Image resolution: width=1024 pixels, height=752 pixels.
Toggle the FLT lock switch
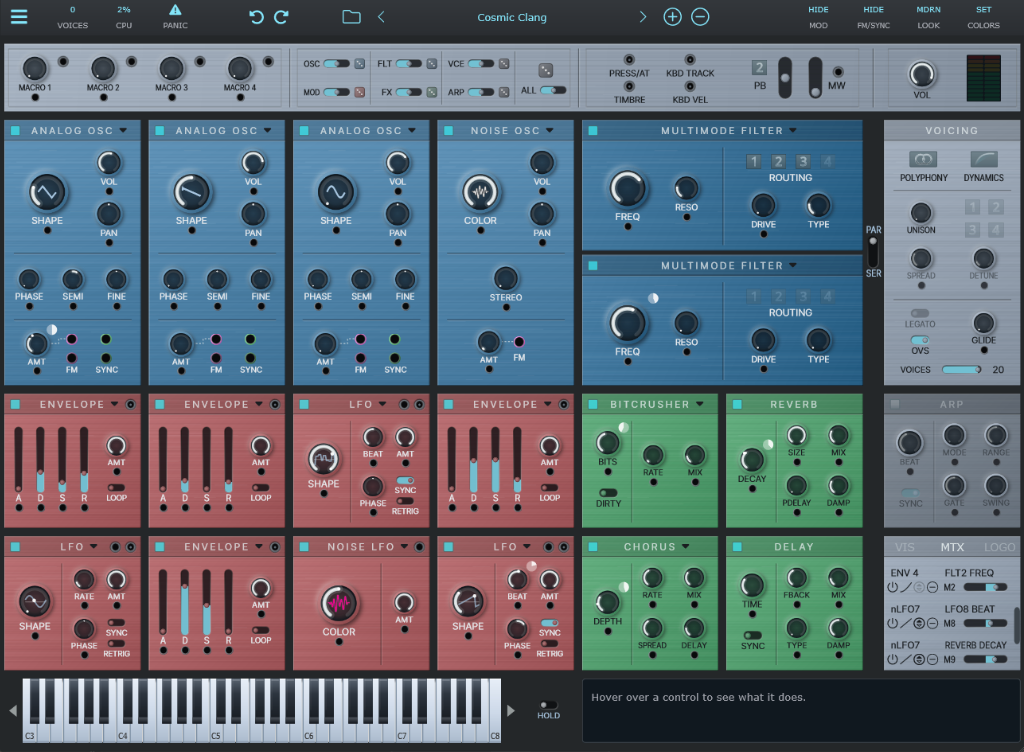click(x=408, y=64)
